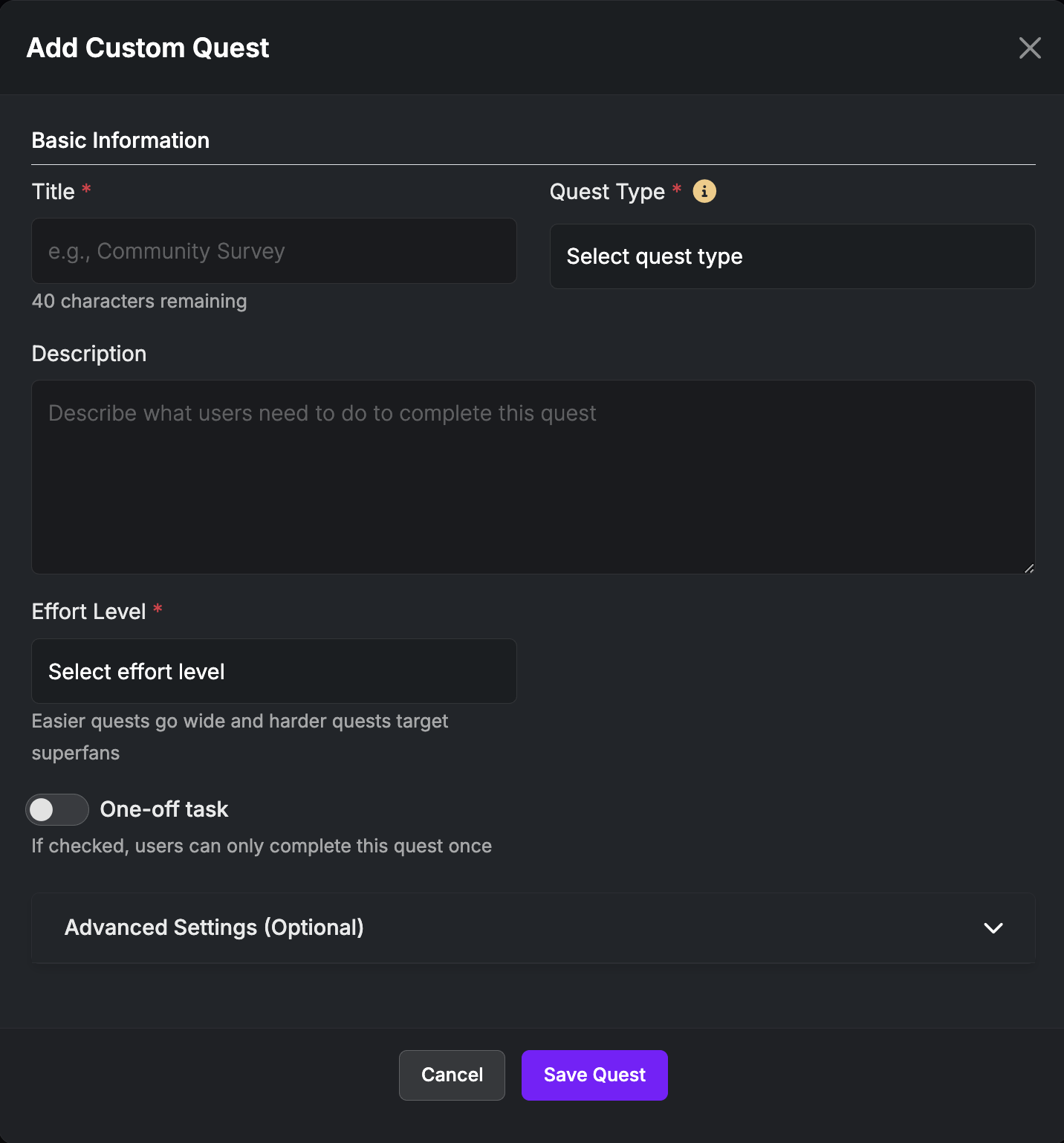This screenshot has height=1143, width=1064.
Task: Click the Title field label
Action: 53,192
